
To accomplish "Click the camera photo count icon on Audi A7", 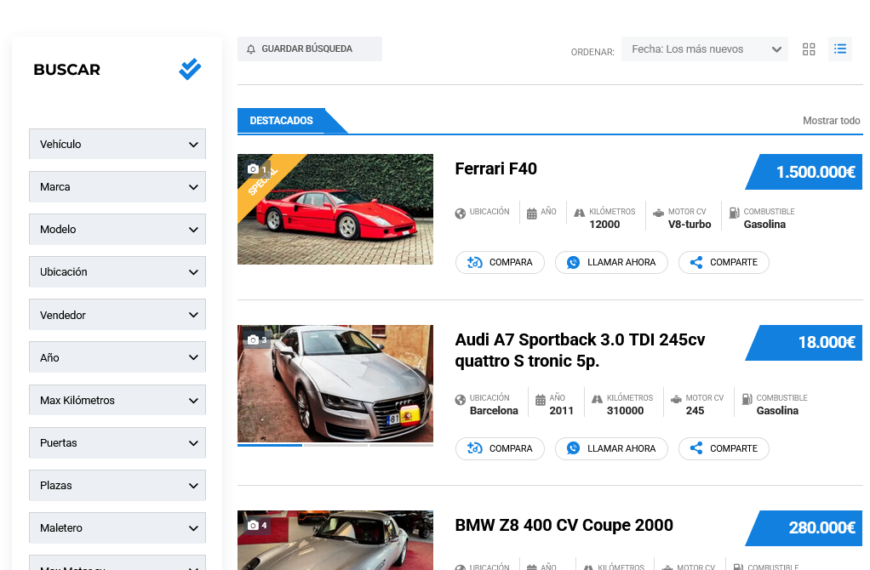I will click(x=253, y=340).
